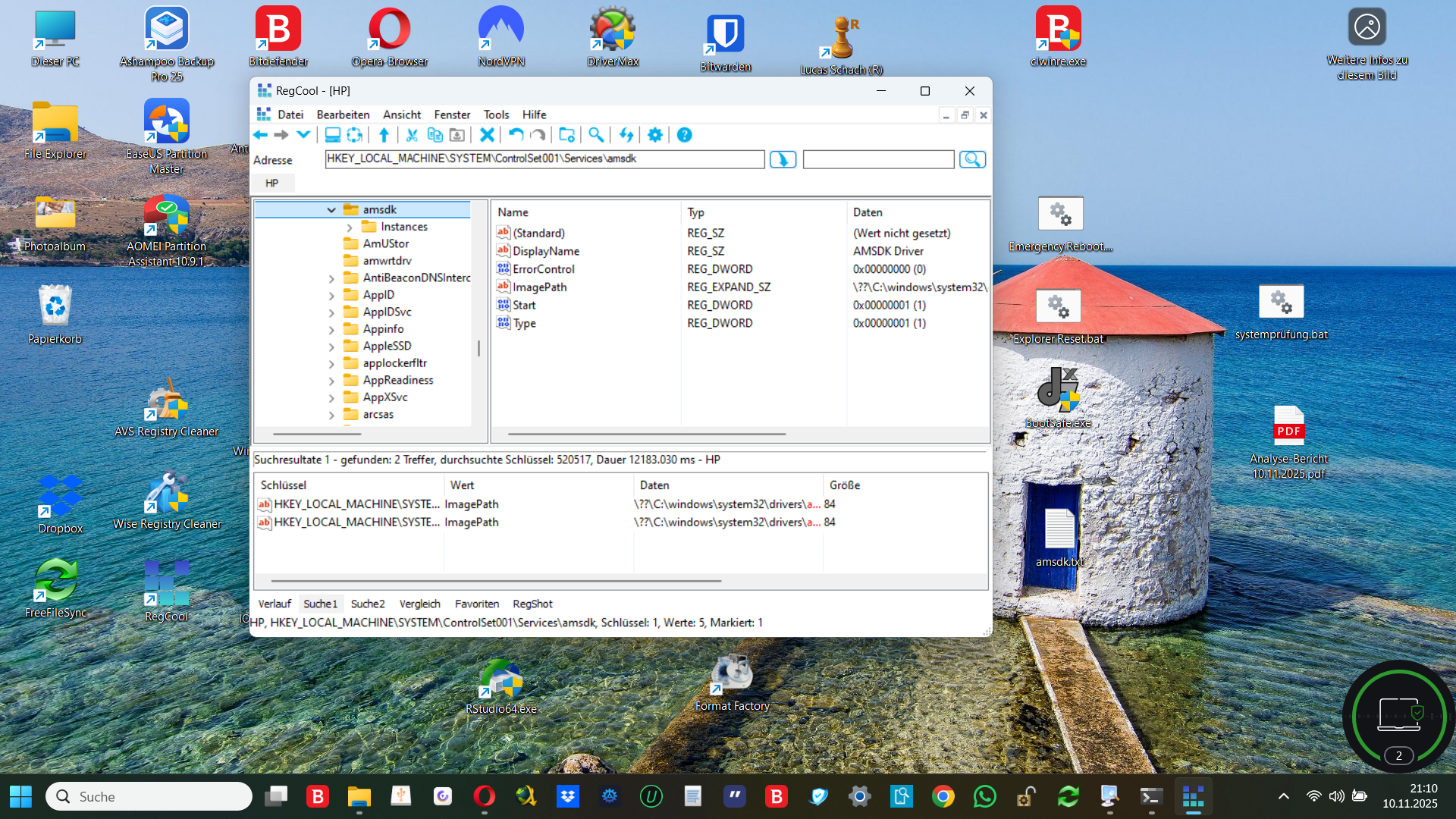Viewport: 1456px width, 819px height.
Task: Open the Tools menu
Action: [496, 115]
